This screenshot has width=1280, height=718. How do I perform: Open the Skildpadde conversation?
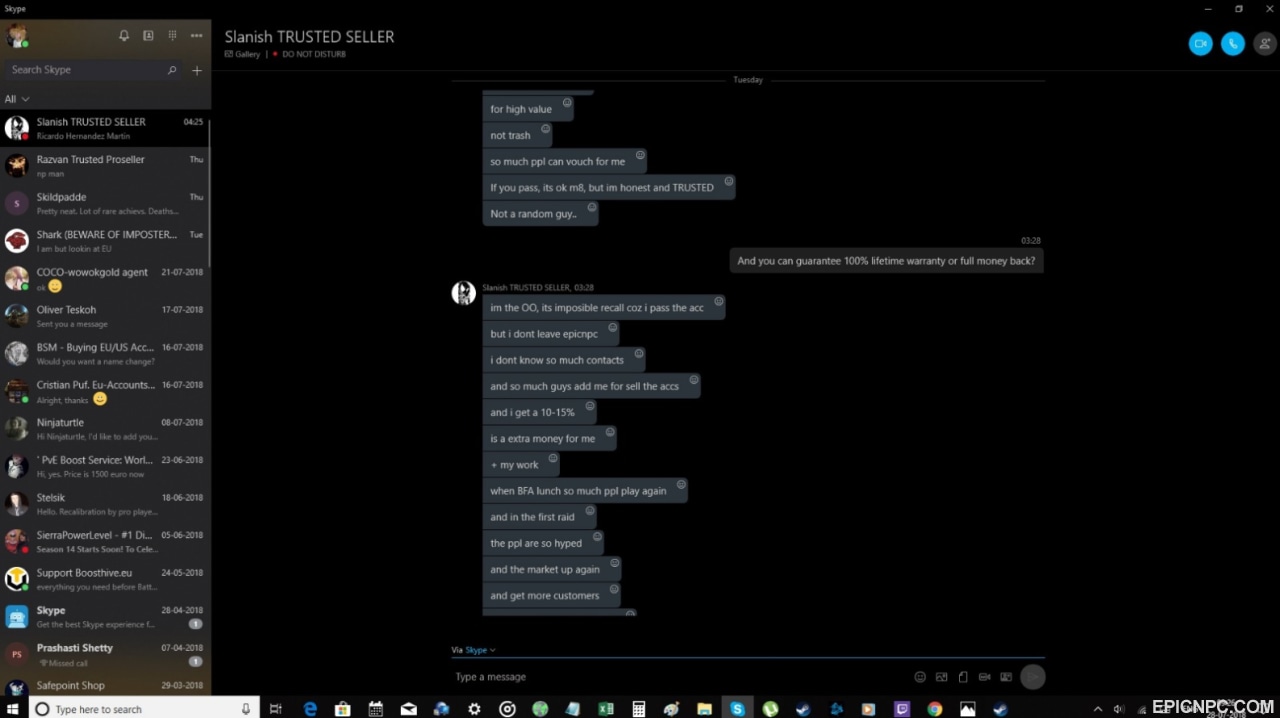coord(105,204)
